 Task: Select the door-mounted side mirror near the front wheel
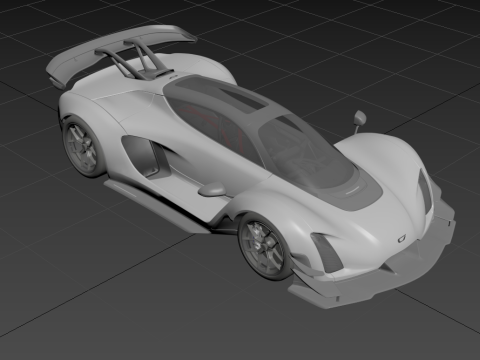pos(213,189)
